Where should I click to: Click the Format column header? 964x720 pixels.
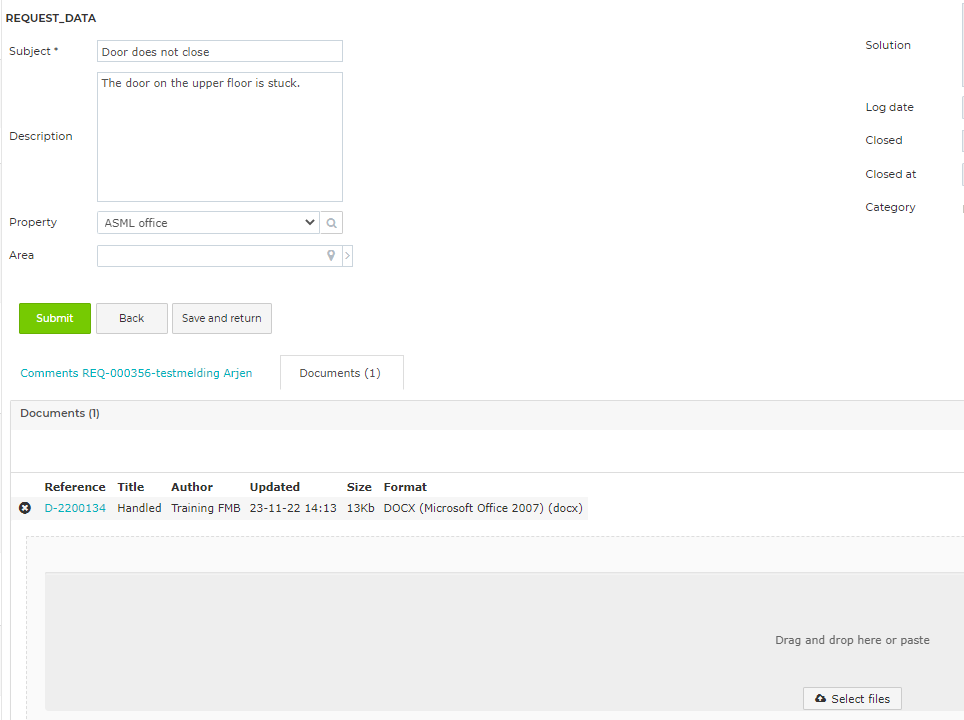pos(405,487)
